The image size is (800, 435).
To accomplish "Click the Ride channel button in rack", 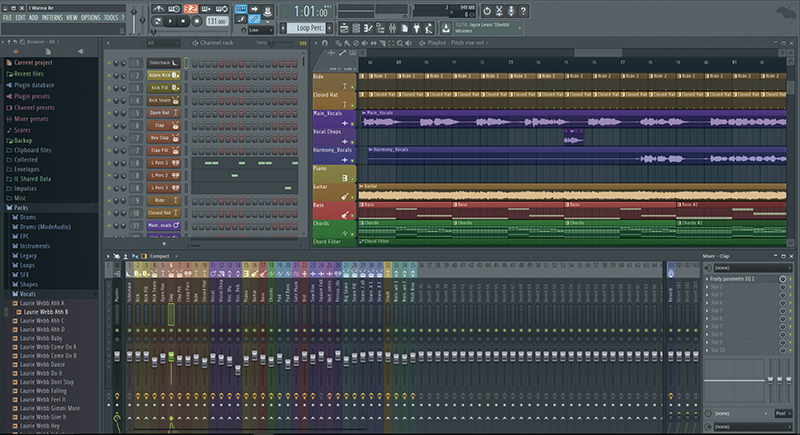I will click(x=163, y=200).
